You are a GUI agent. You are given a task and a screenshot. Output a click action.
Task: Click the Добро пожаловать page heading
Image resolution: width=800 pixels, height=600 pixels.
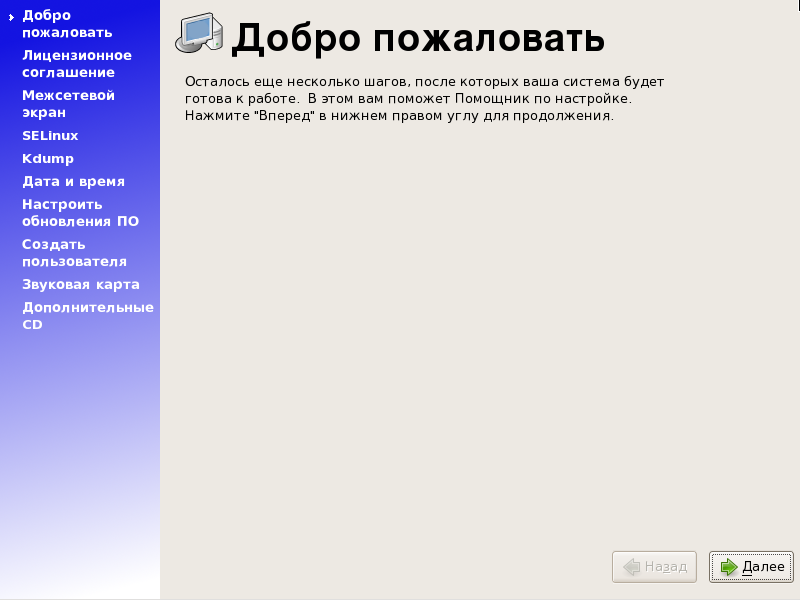tap(418, 38)
